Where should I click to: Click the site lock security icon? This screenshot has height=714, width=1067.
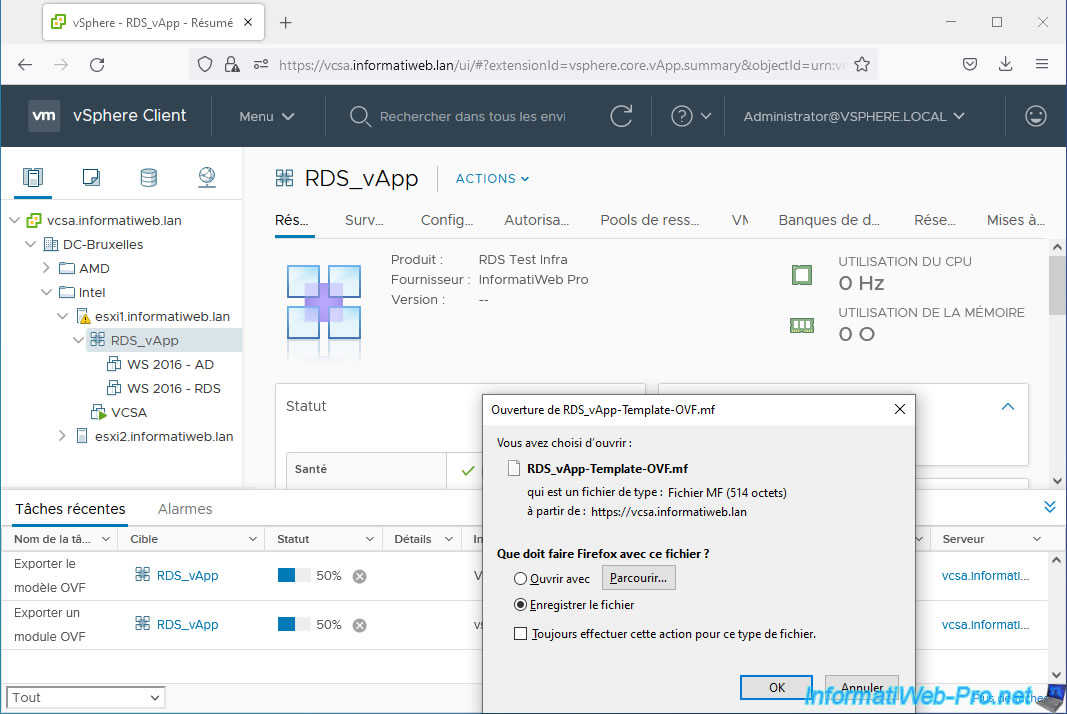[x=232, y=65]
